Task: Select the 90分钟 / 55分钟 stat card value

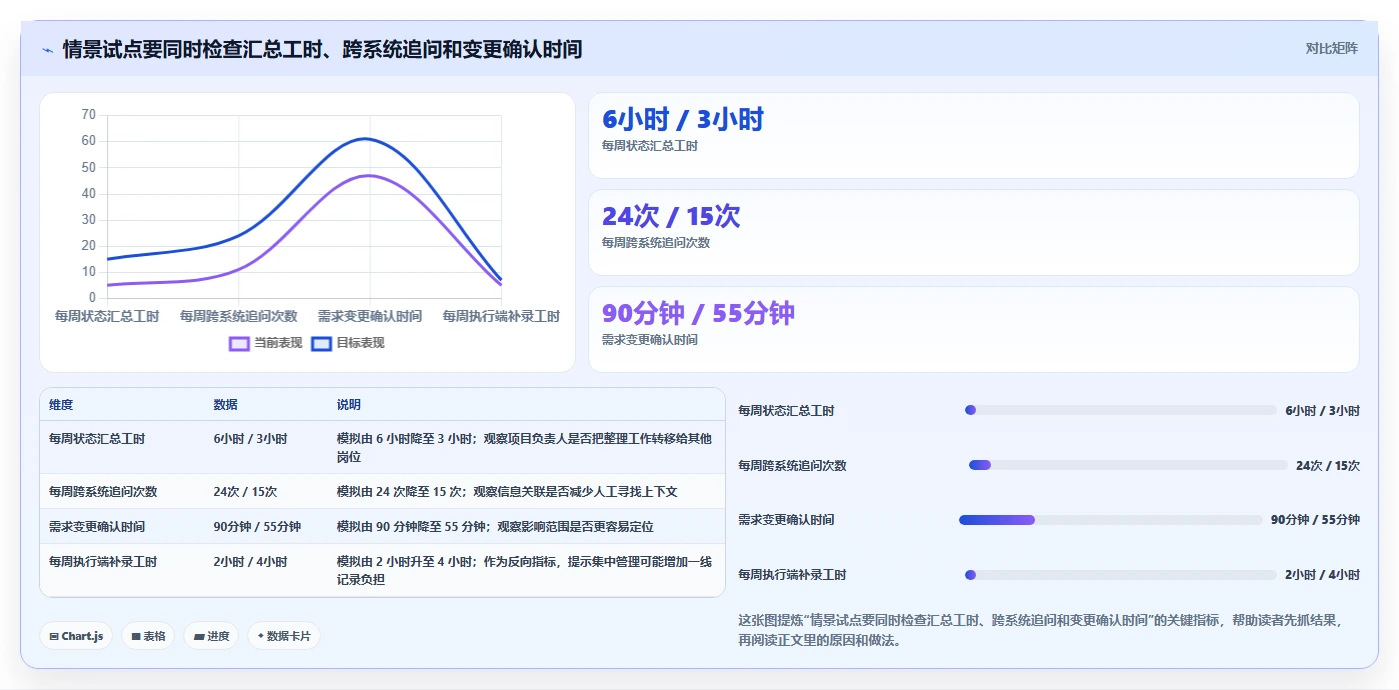Action: [x=698, y=314]
